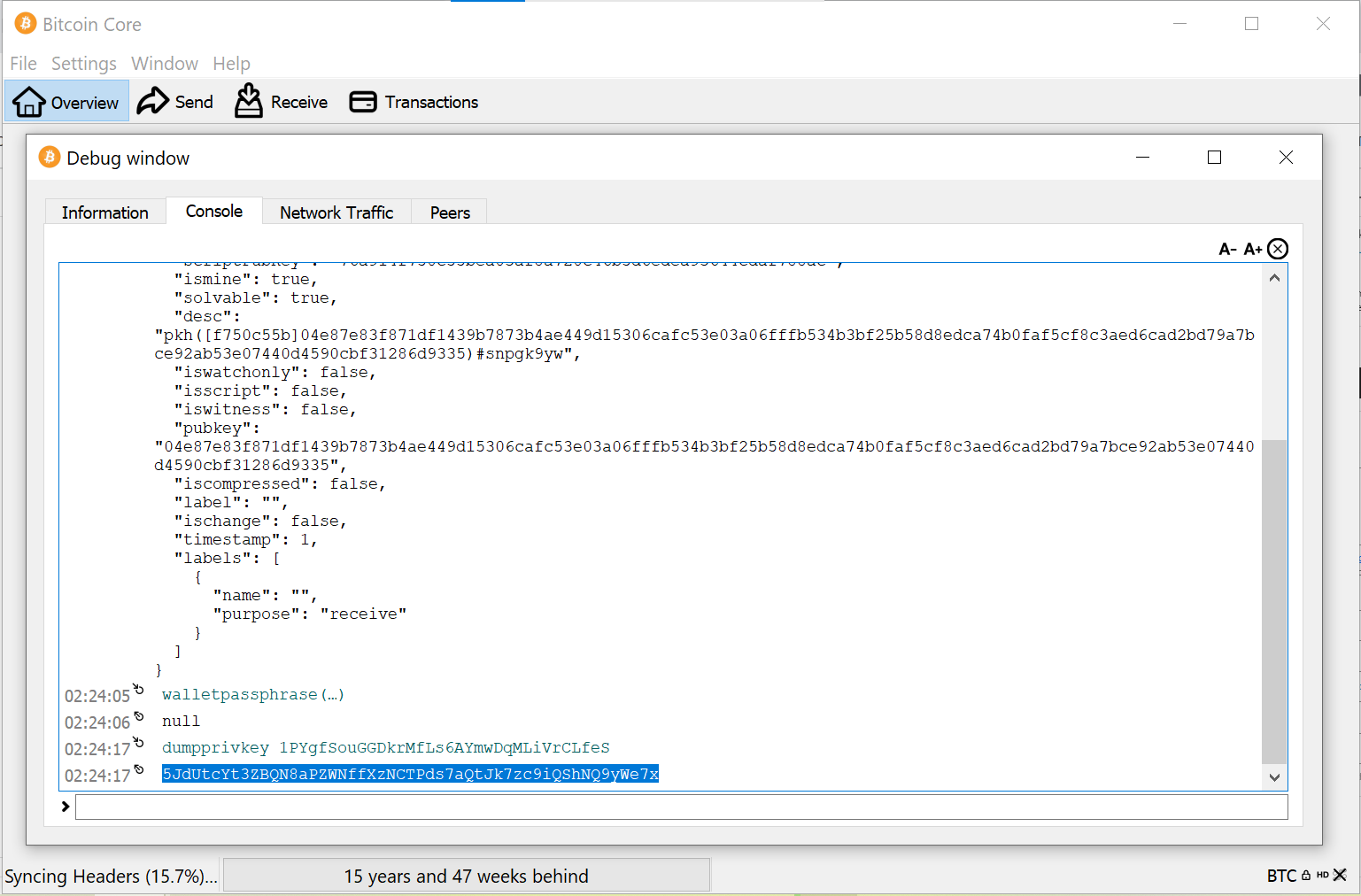Close the Debug window
Screen dimensions: 1361x896
point(1286,158)
